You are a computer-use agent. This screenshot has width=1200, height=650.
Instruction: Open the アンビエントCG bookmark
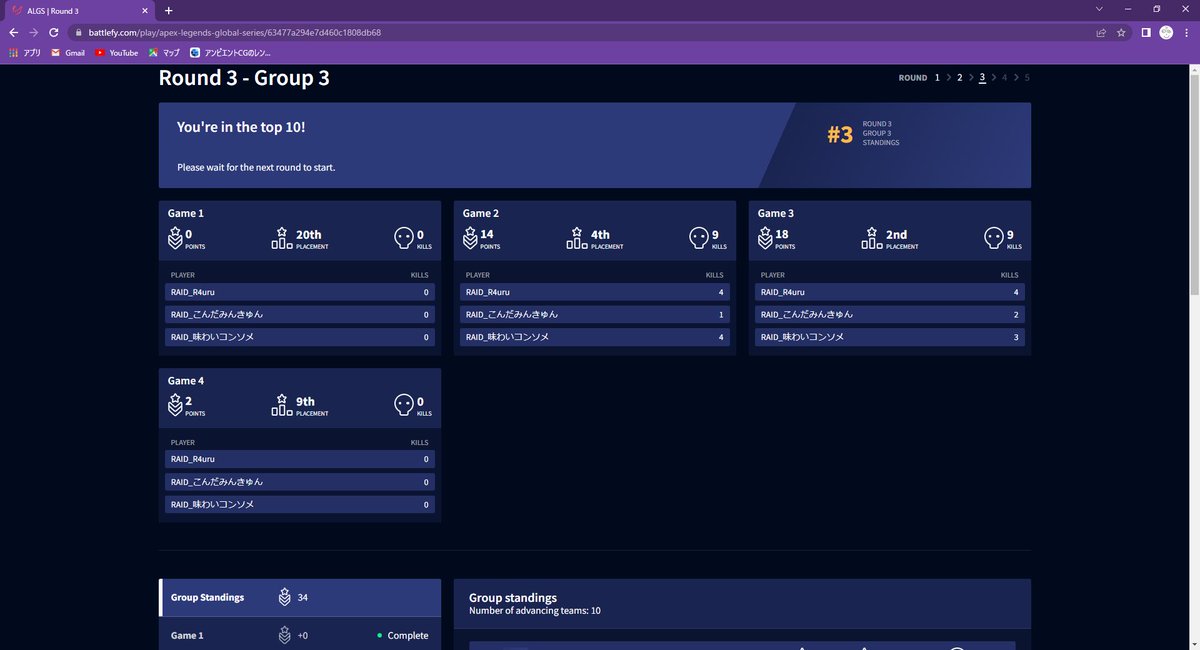click(195, 52)
